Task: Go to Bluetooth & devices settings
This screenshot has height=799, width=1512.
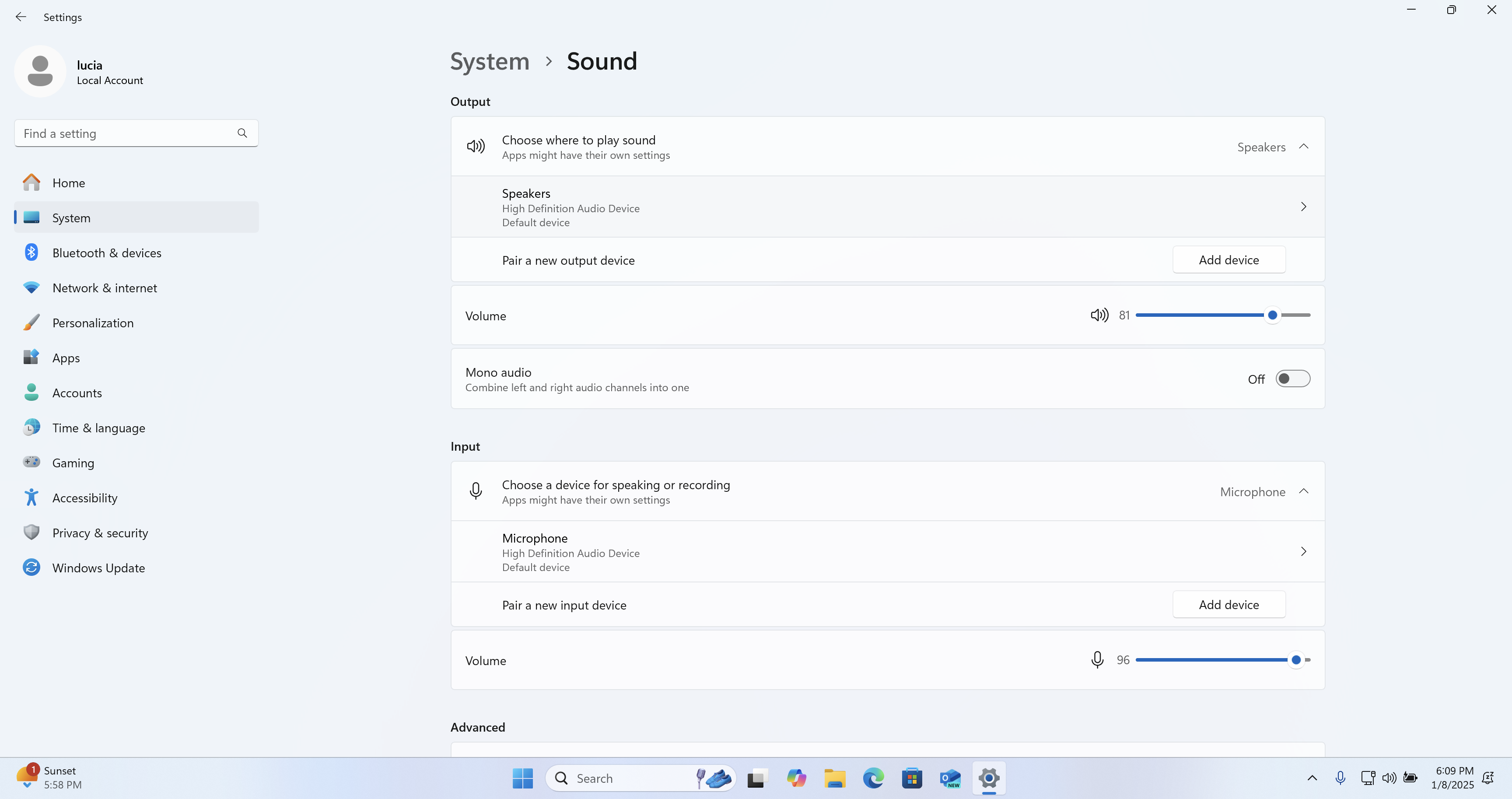Action: coord(106,253)
